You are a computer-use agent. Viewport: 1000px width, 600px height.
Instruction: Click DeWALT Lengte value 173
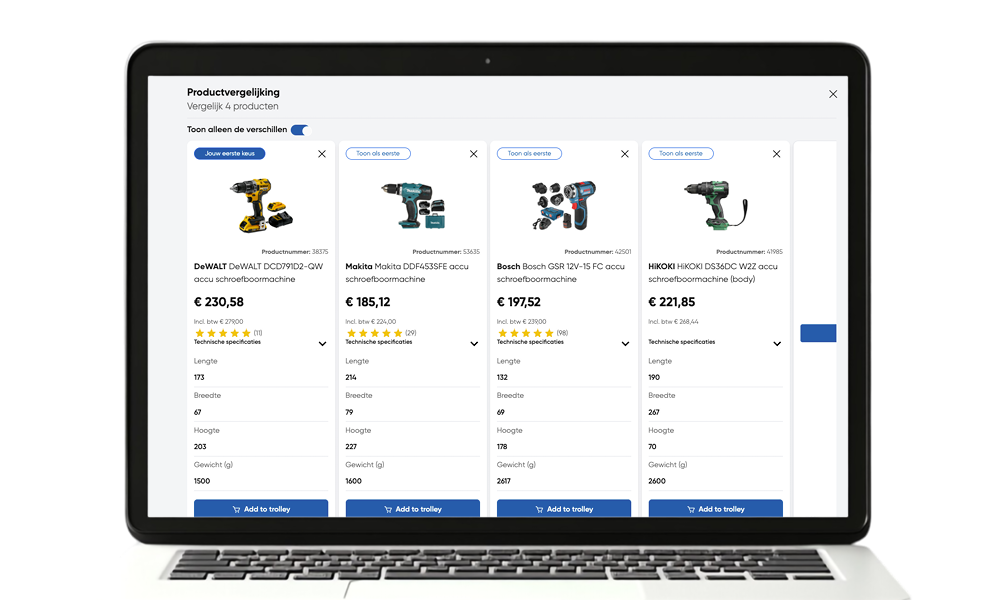pyautogui.click(x=199, y=377)
